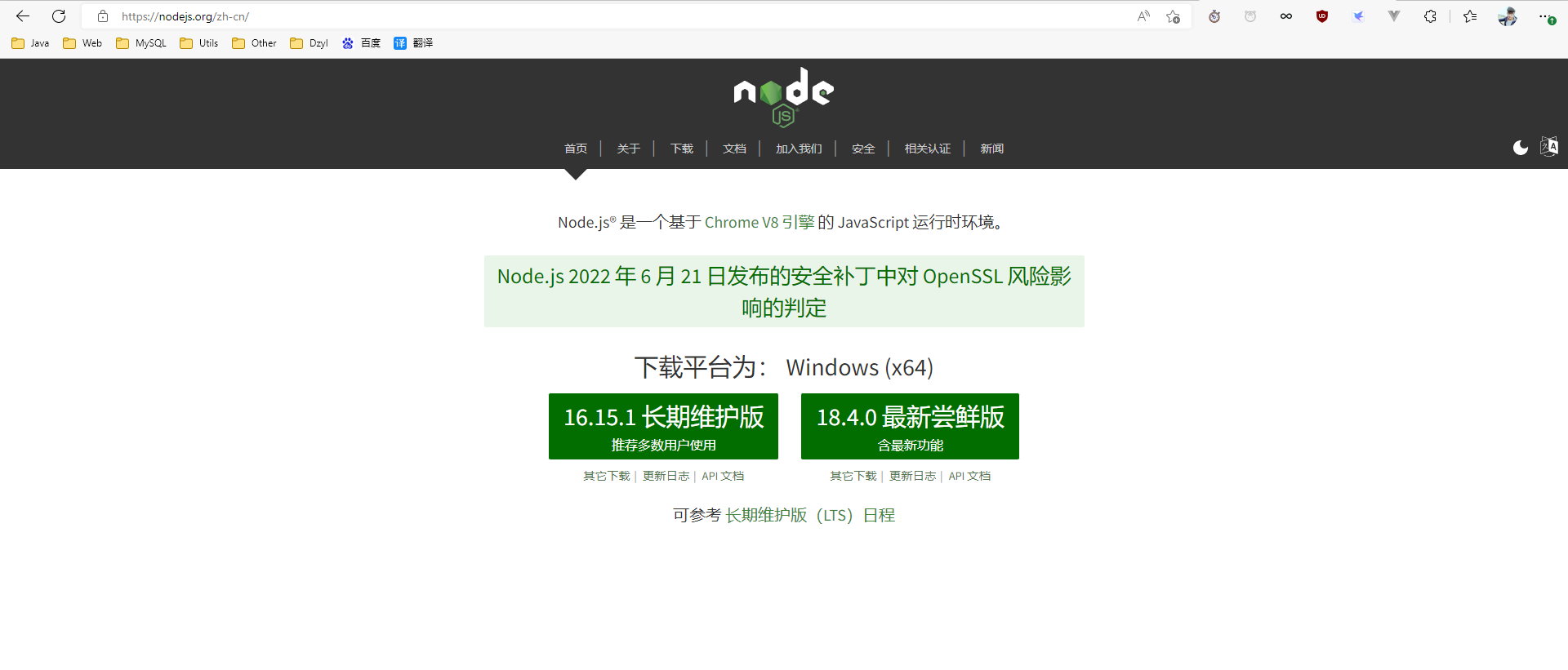Open the Tampermonkey-style extension icon

coord(1214,16)
